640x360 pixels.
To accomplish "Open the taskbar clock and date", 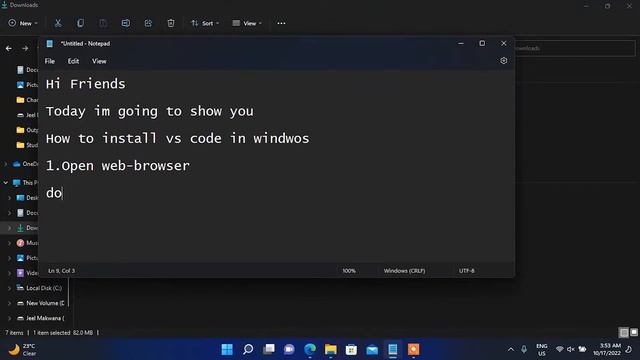I will [x=607, y=349].
